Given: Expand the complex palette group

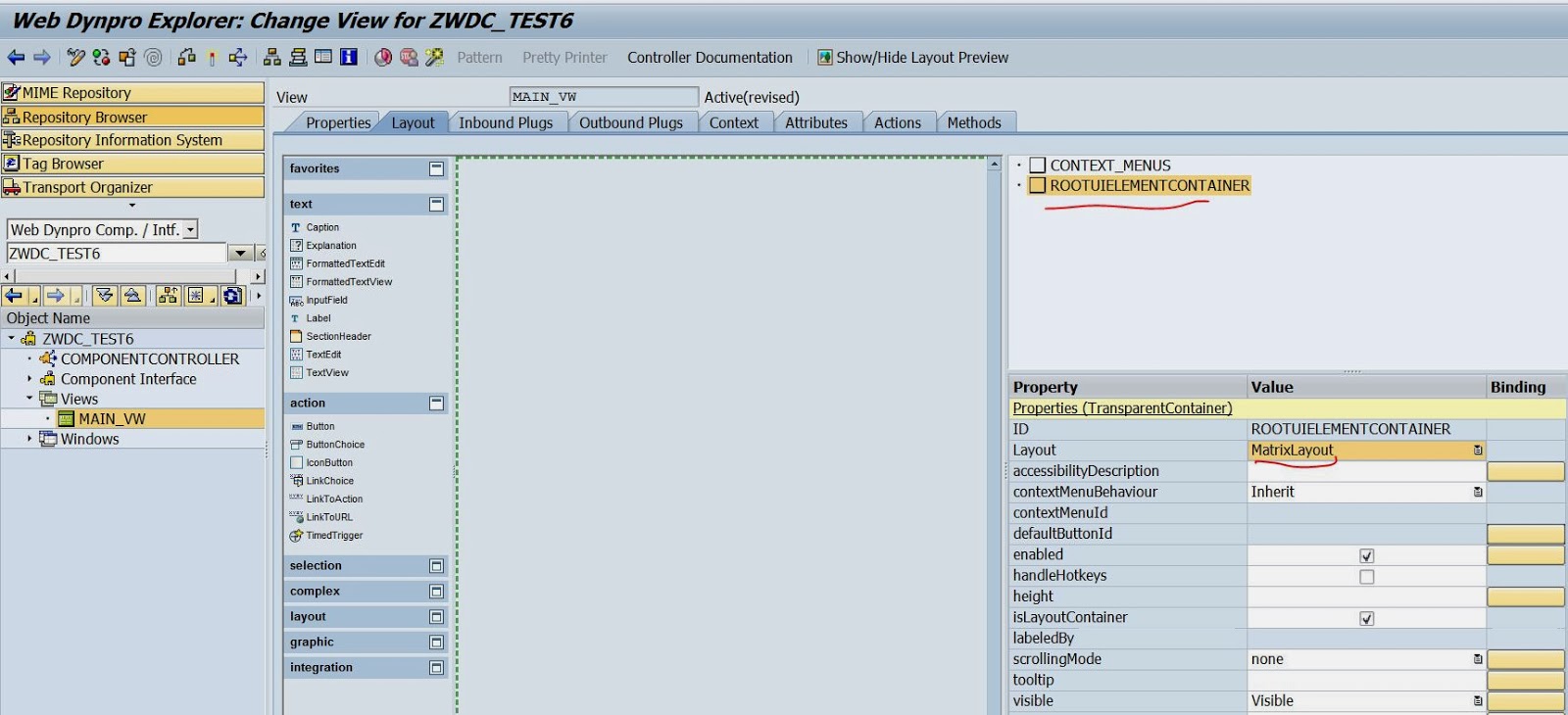Looking at the screenshot, I should point(437,592).
